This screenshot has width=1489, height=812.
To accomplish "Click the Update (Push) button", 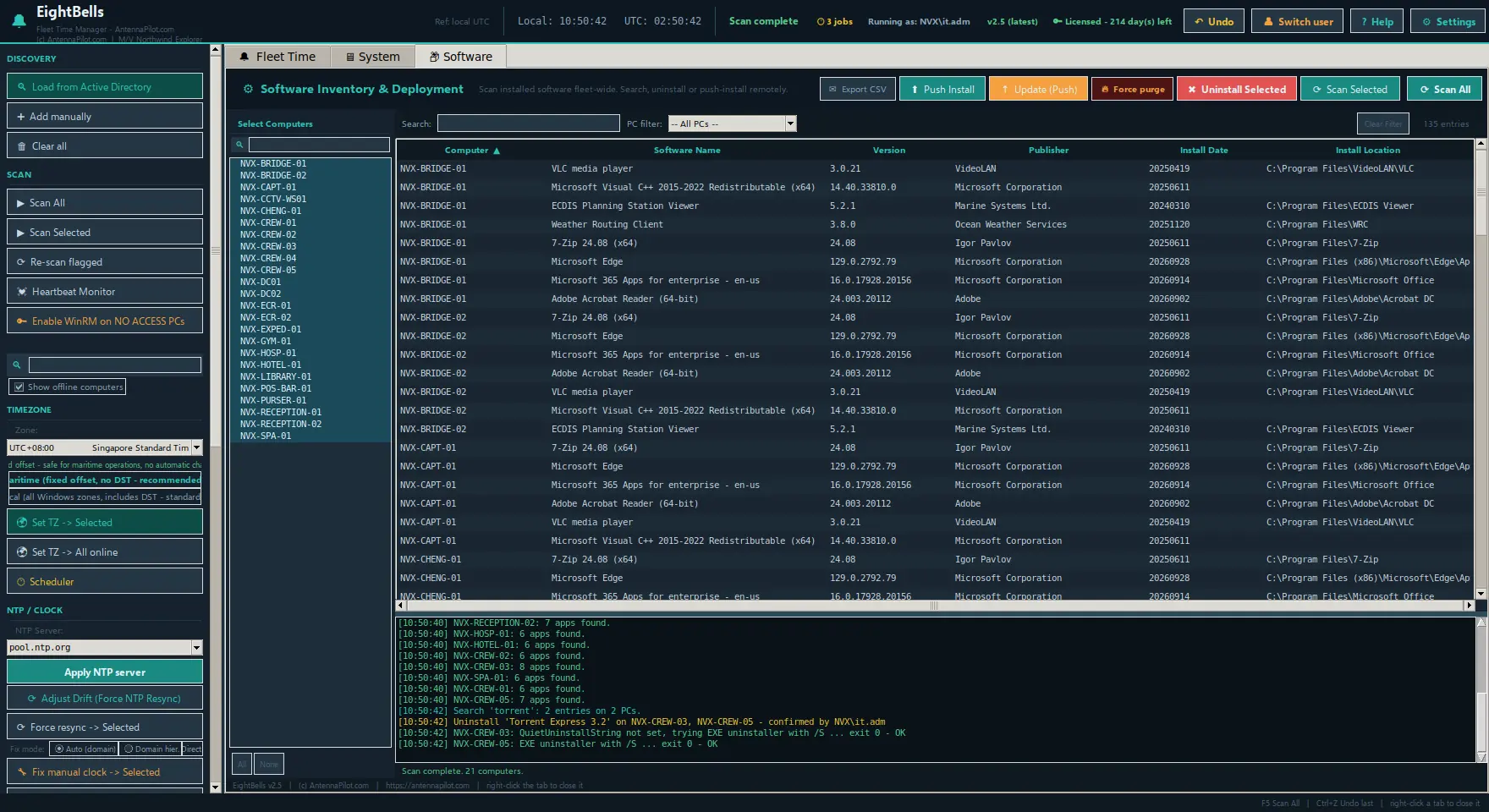I will coord(1038,90).
